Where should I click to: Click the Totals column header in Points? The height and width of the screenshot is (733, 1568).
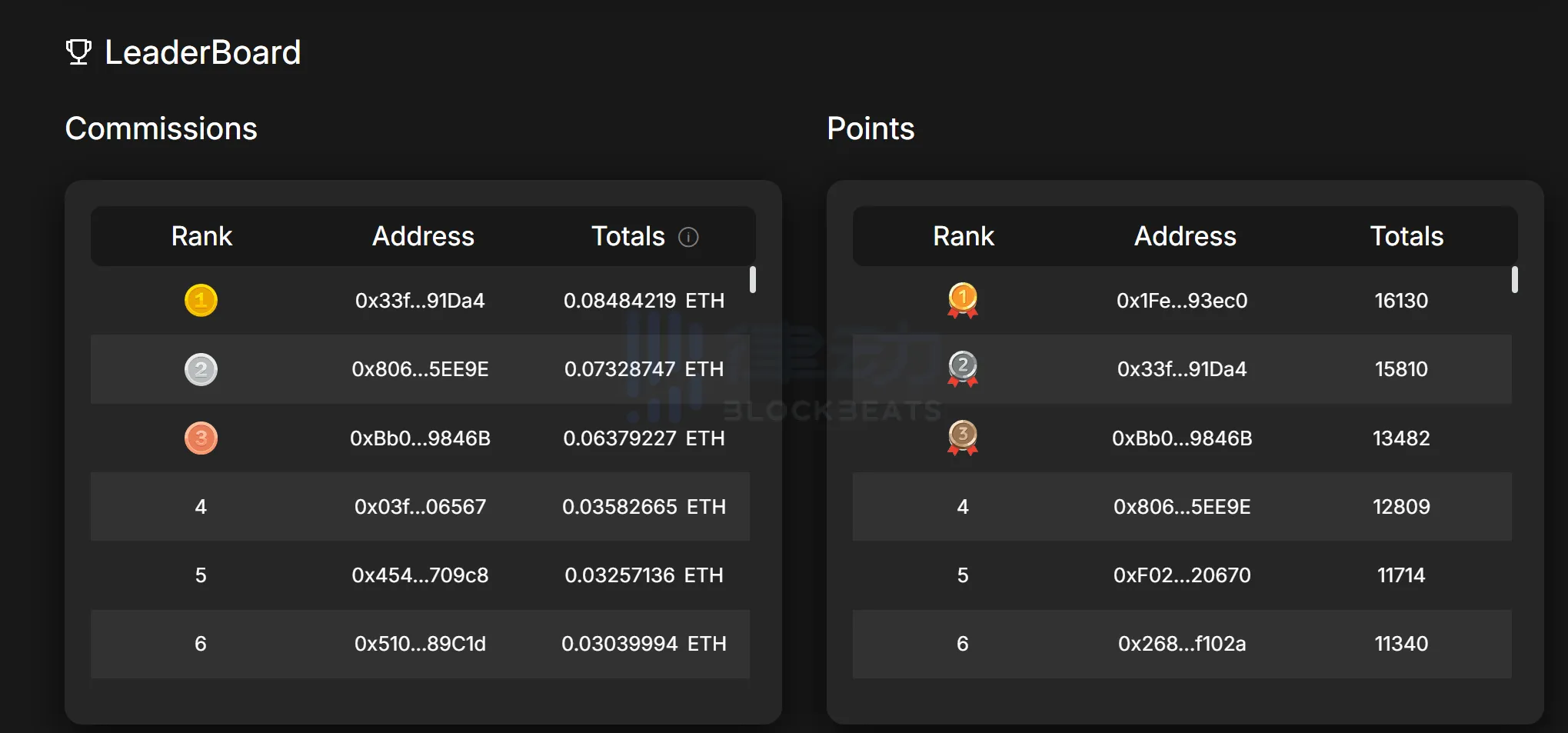[x=1407, y=236]
